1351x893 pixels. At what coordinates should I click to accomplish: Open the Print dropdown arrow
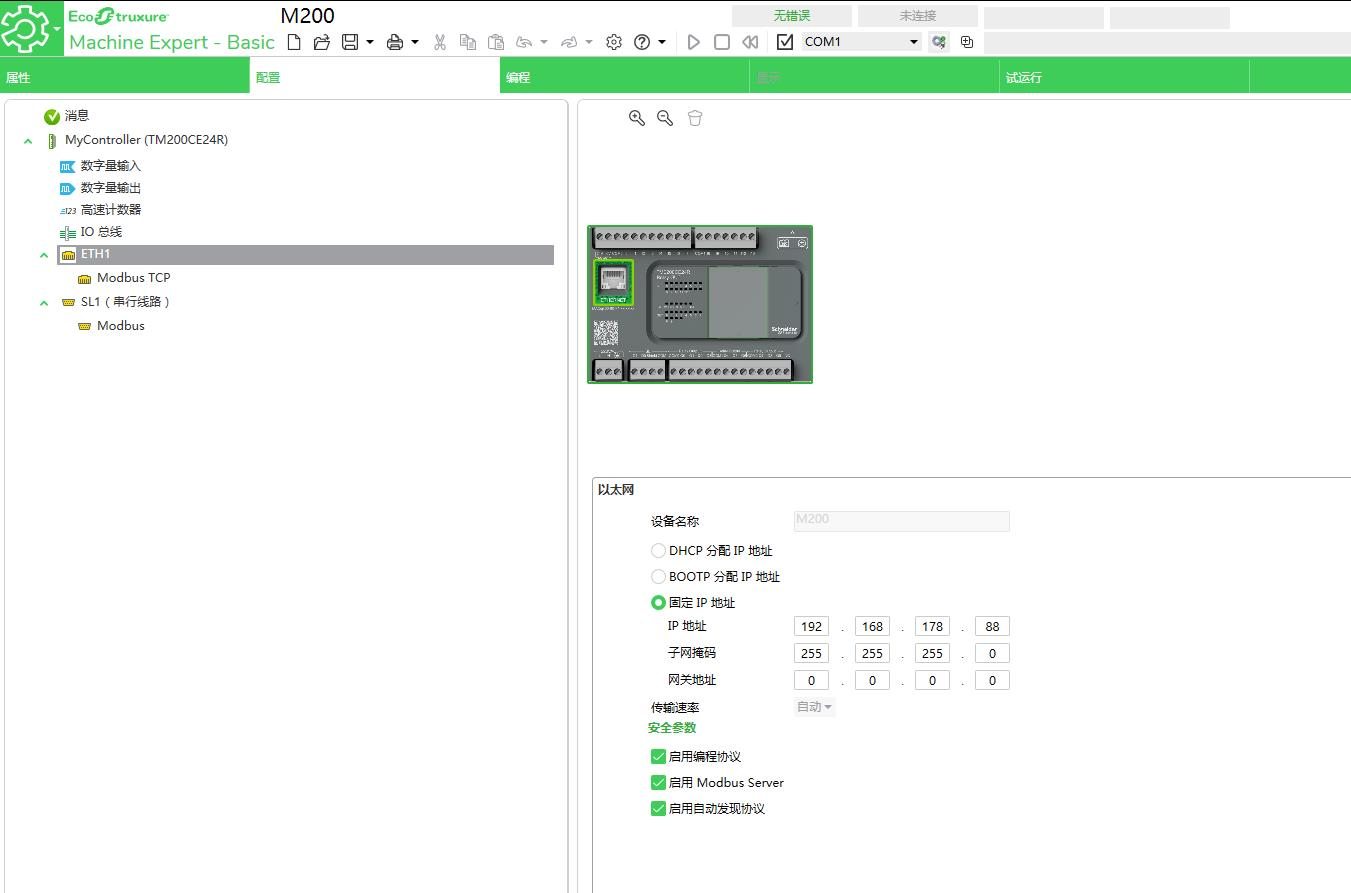click(415, 42)
